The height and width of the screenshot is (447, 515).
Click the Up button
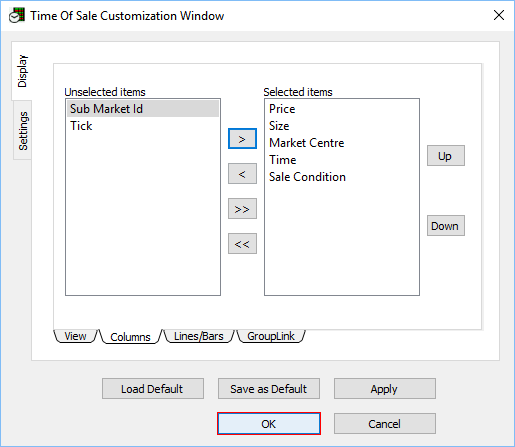click(x=446, y=156)
